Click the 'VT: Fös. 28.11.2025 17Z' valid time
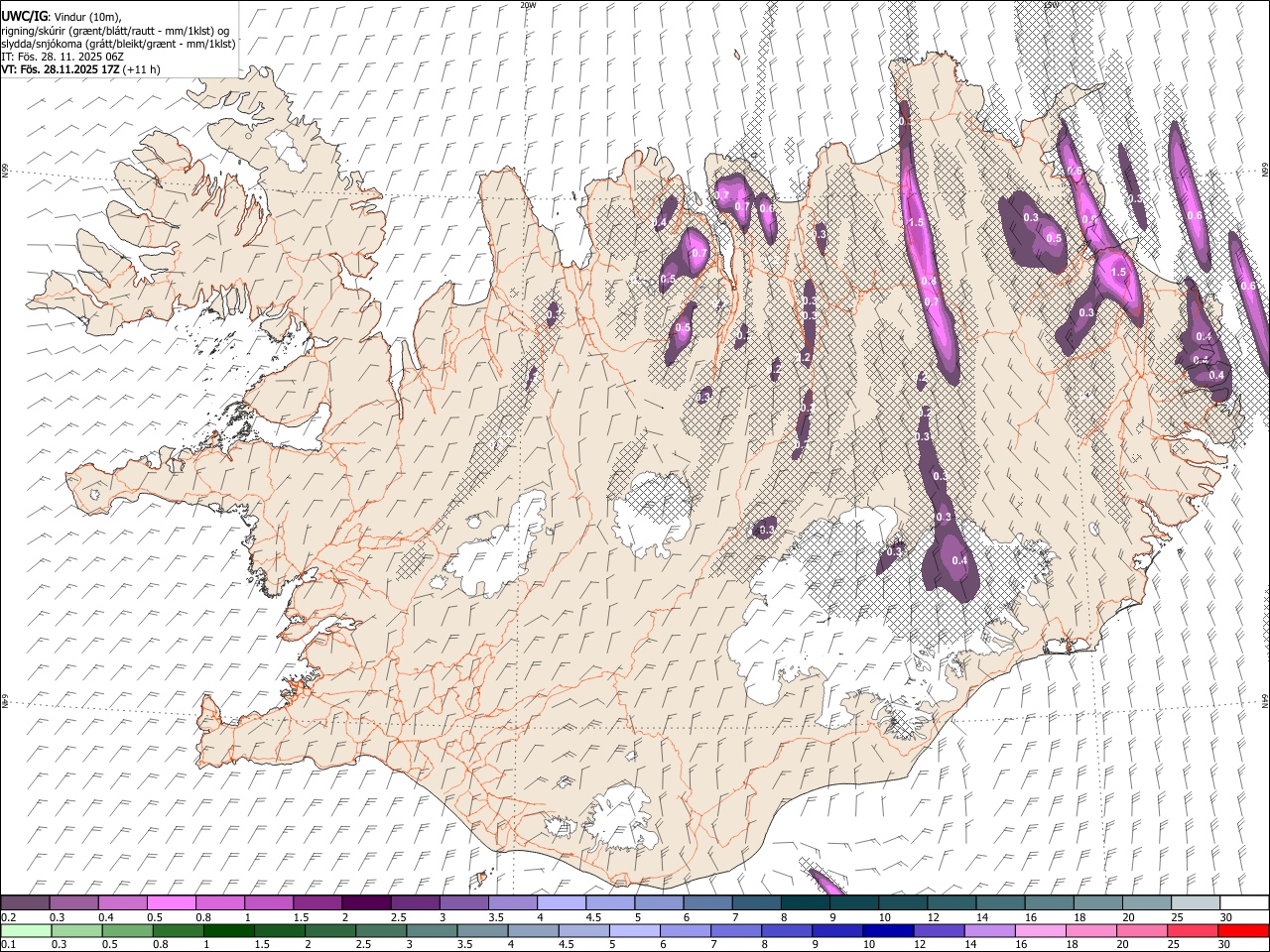This screenshot has width=1270, height=952. 61,69
